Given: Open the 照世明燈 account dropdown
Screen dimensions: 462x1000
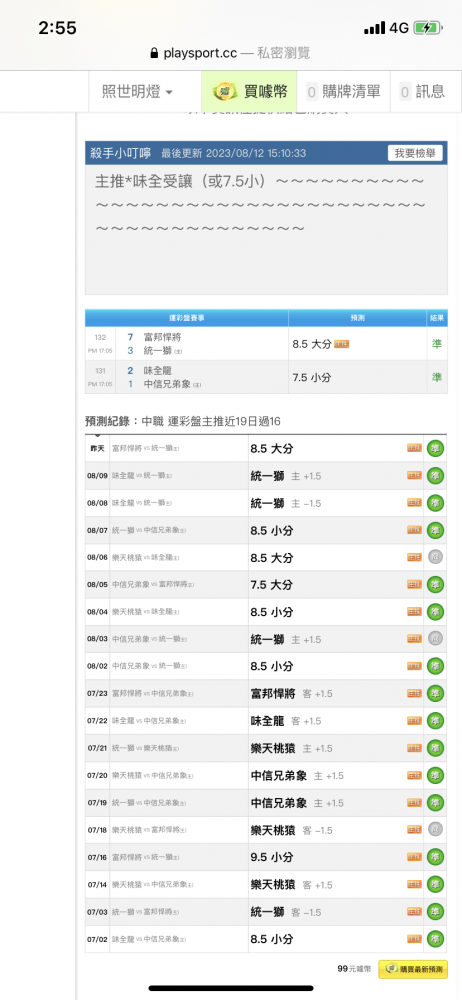Looking at the screenshot, I should coord(138,92).
